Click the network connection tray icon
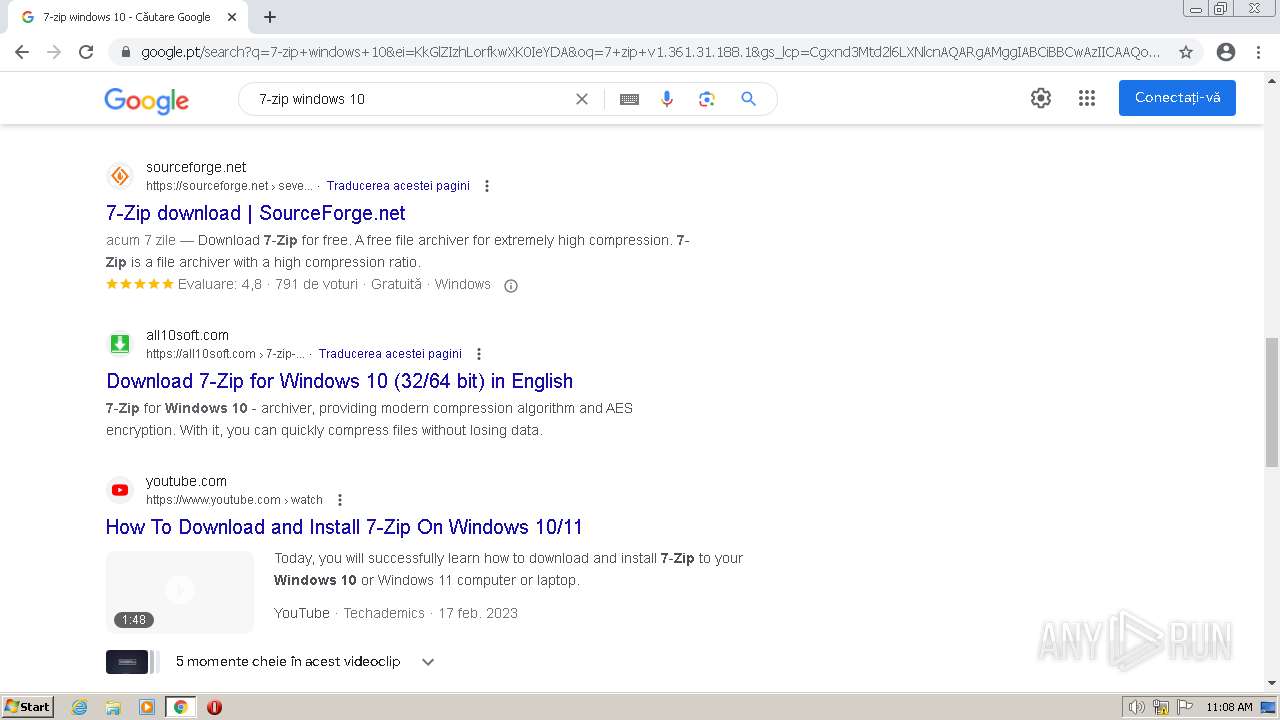The width and height of the screenshot is (1280, 720). (1161, 707)
